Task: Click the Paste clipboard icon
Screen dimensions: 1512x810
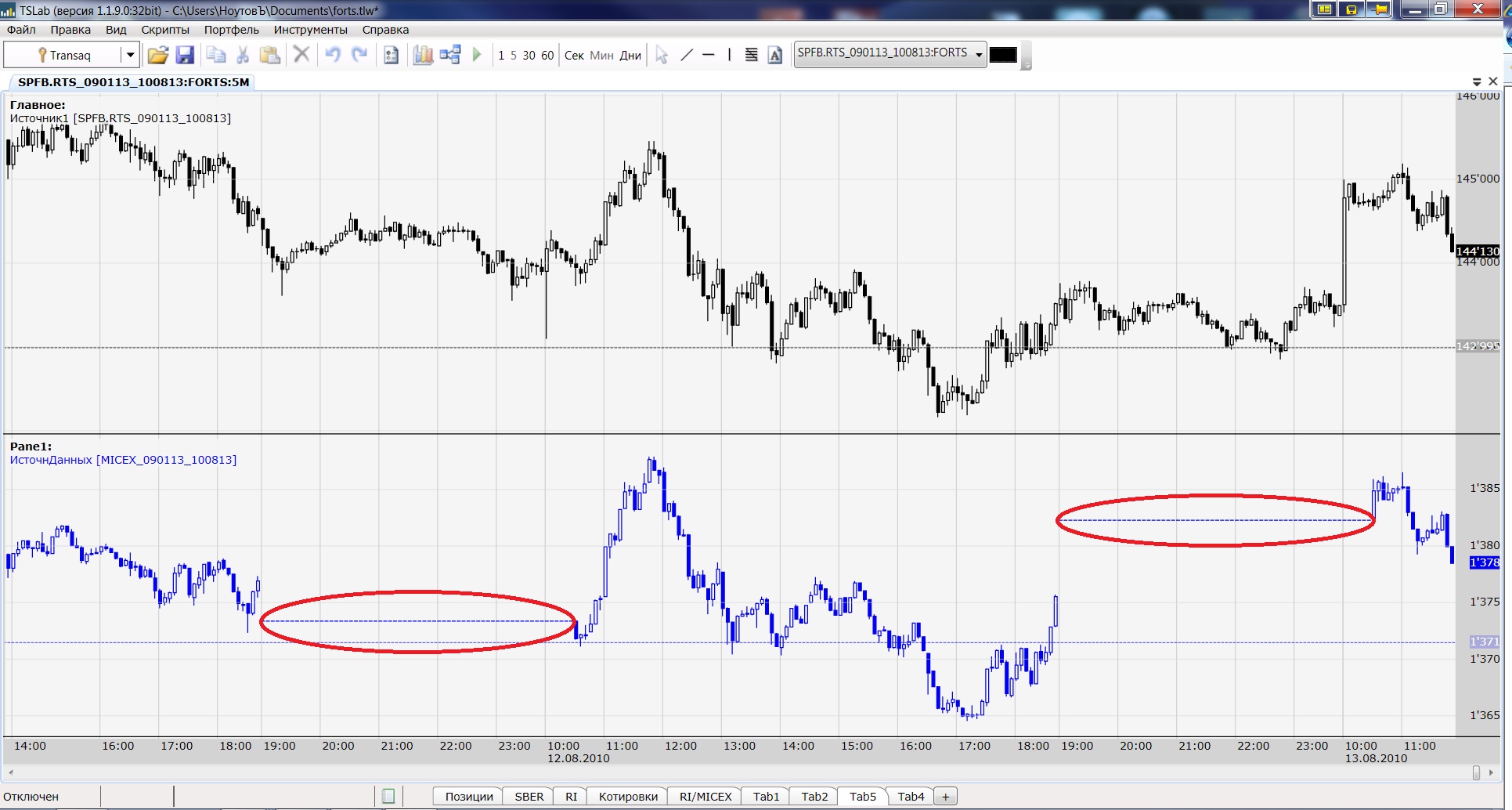Action: [x=269, y=55]
